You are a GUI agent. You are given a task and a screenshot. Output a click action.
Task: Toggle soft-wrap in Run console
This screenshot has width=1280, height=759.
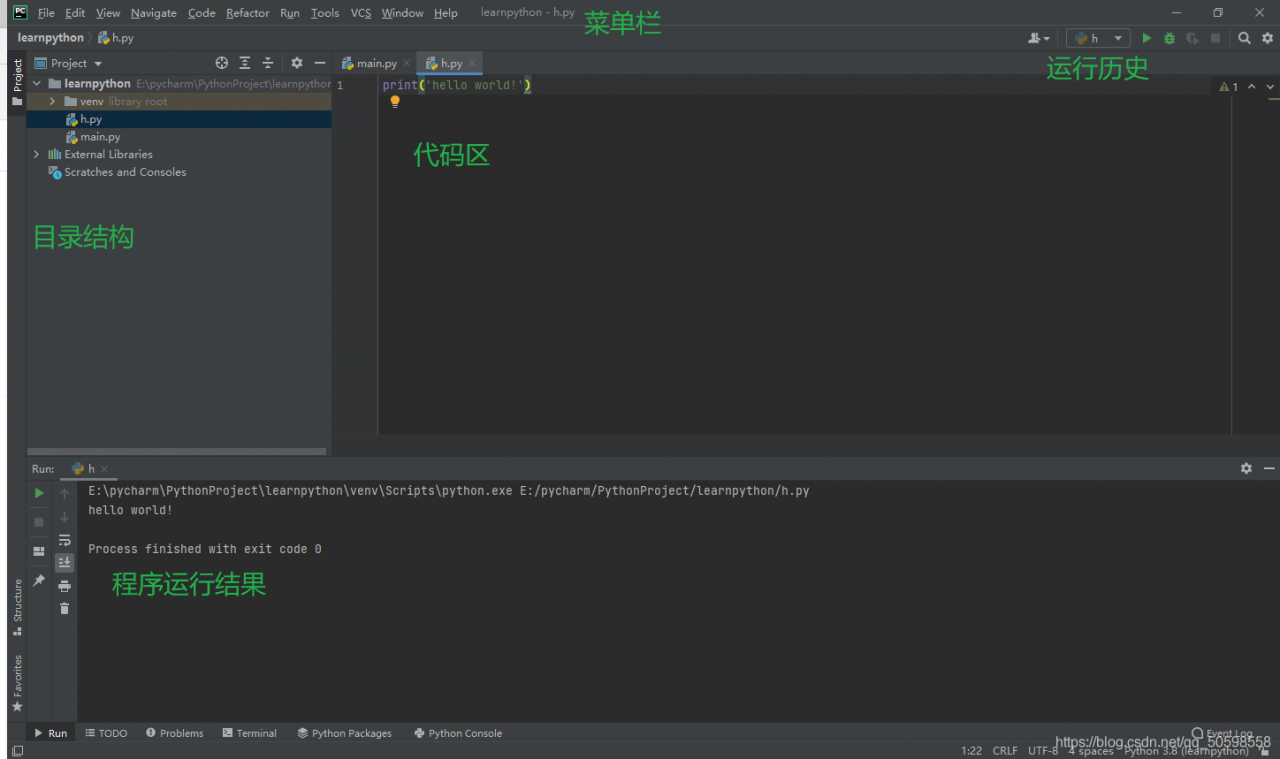65,540
